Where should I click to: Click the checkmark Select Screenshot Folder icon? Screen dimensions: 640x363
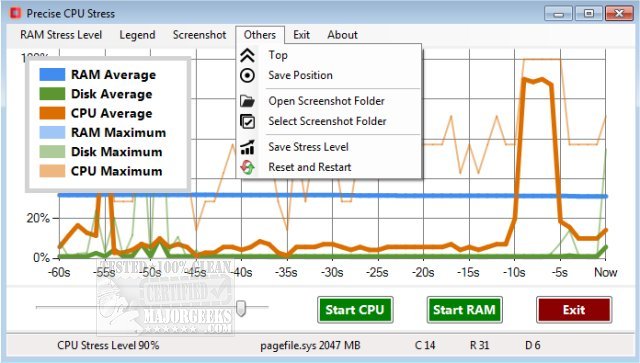[247, 121]
